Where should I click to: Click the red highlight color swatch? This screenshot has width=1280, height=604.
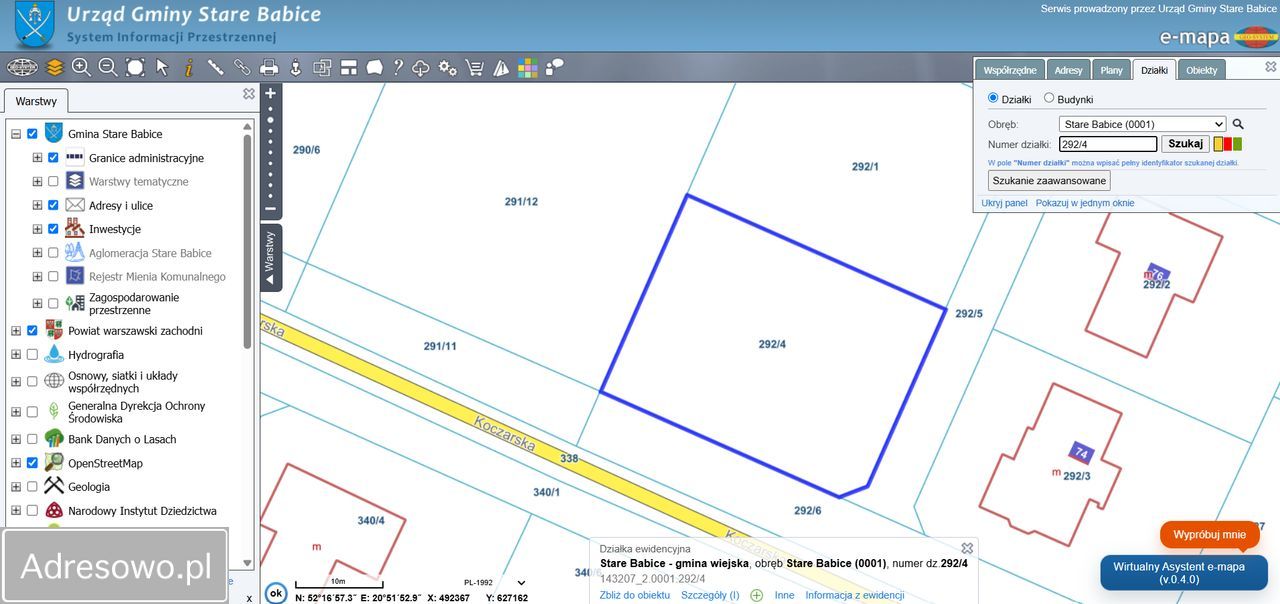point(1228,144)
